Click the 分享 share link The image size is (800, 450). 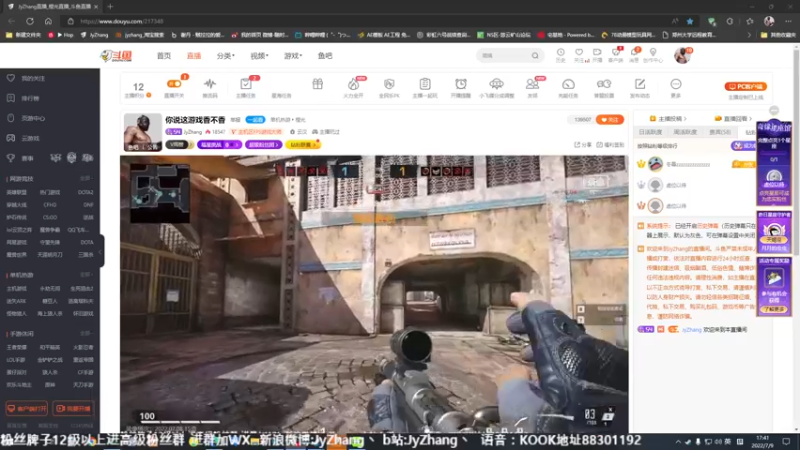pyautogui.click(x=582, y=145)
